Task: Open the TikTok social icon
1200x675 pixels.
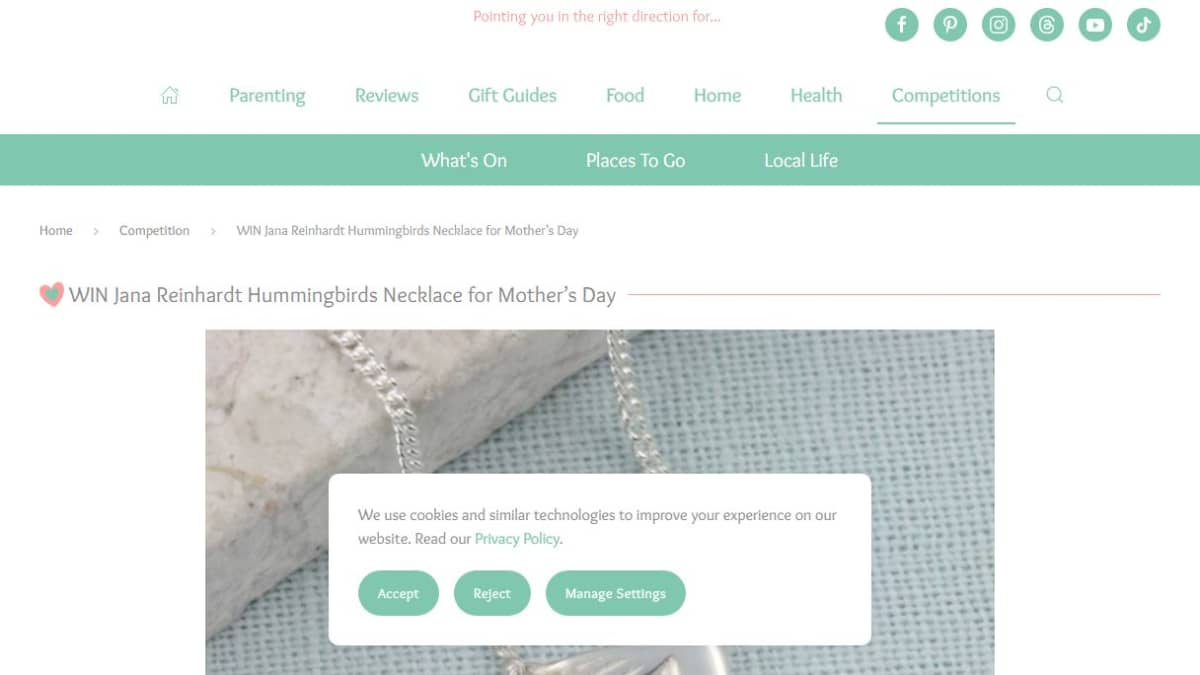Action: click(x=1144, y=25)
